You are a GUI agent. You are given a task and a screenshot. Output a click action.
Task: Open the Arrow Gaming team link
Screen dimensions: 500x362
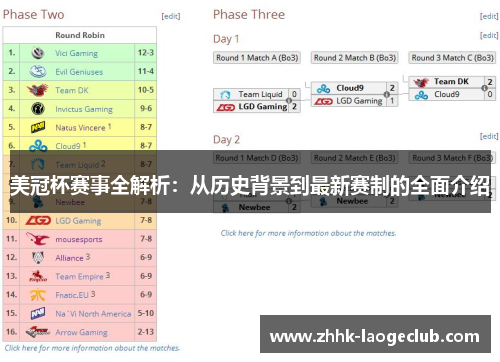81,332
